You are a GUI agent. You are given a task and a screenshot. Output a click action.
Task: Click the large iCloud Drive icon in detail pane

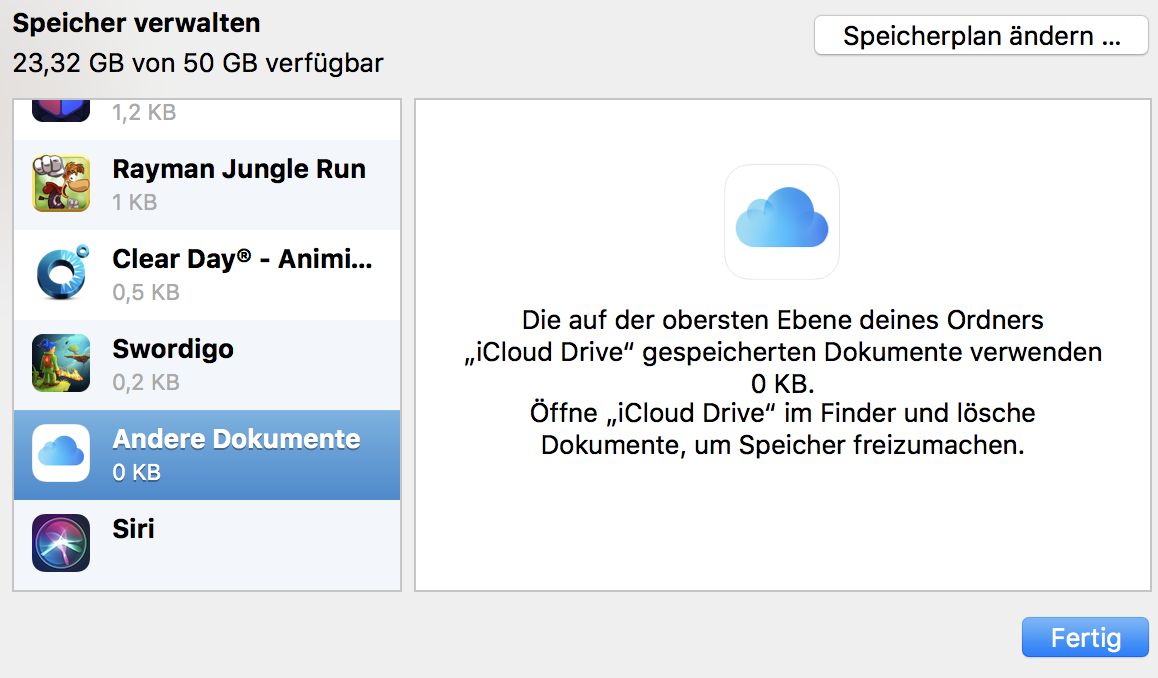(x=782, y=222)
